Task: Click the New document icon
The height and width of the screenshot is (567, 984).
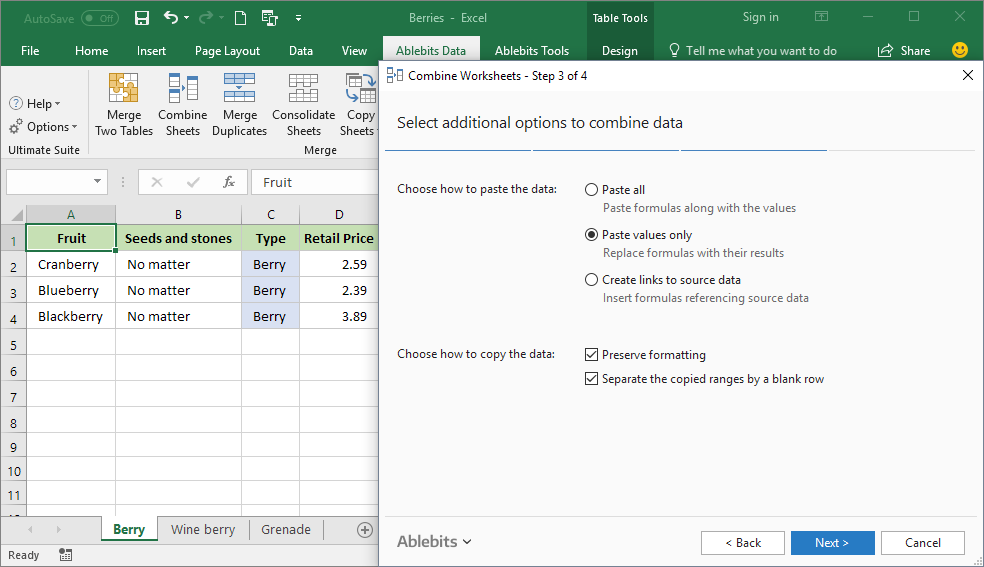Action: pyautogui.click(x=240, y=18)
